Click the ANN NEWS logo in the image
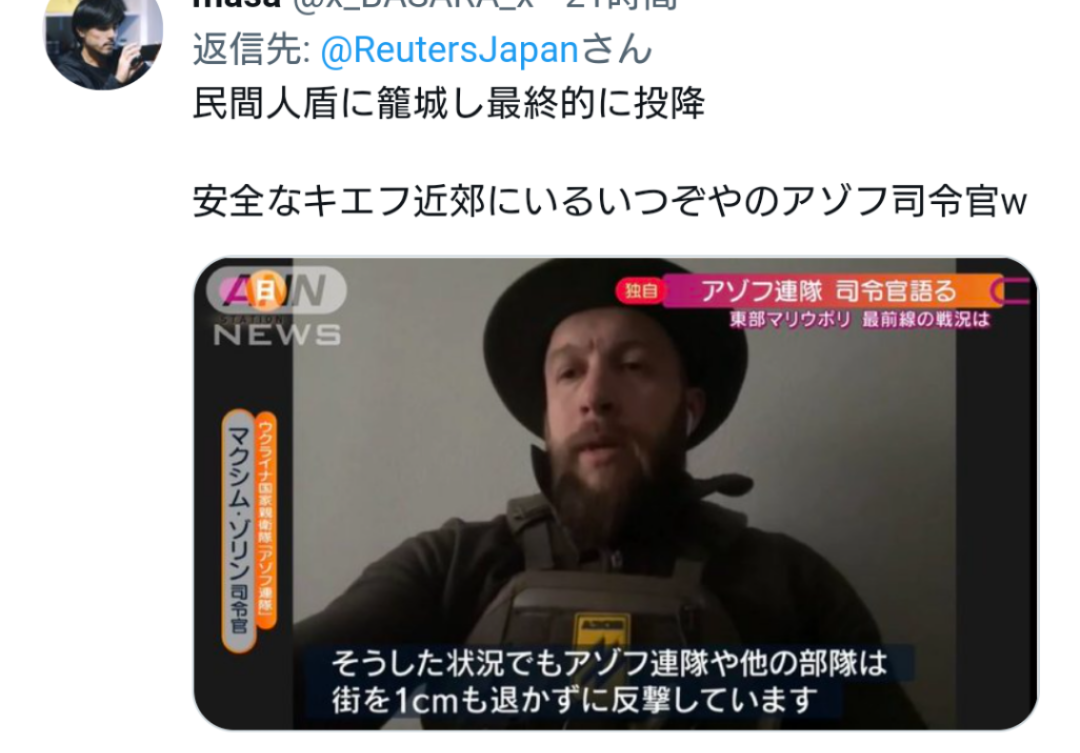Screen dimensions: 1080x753 point(277,306)
